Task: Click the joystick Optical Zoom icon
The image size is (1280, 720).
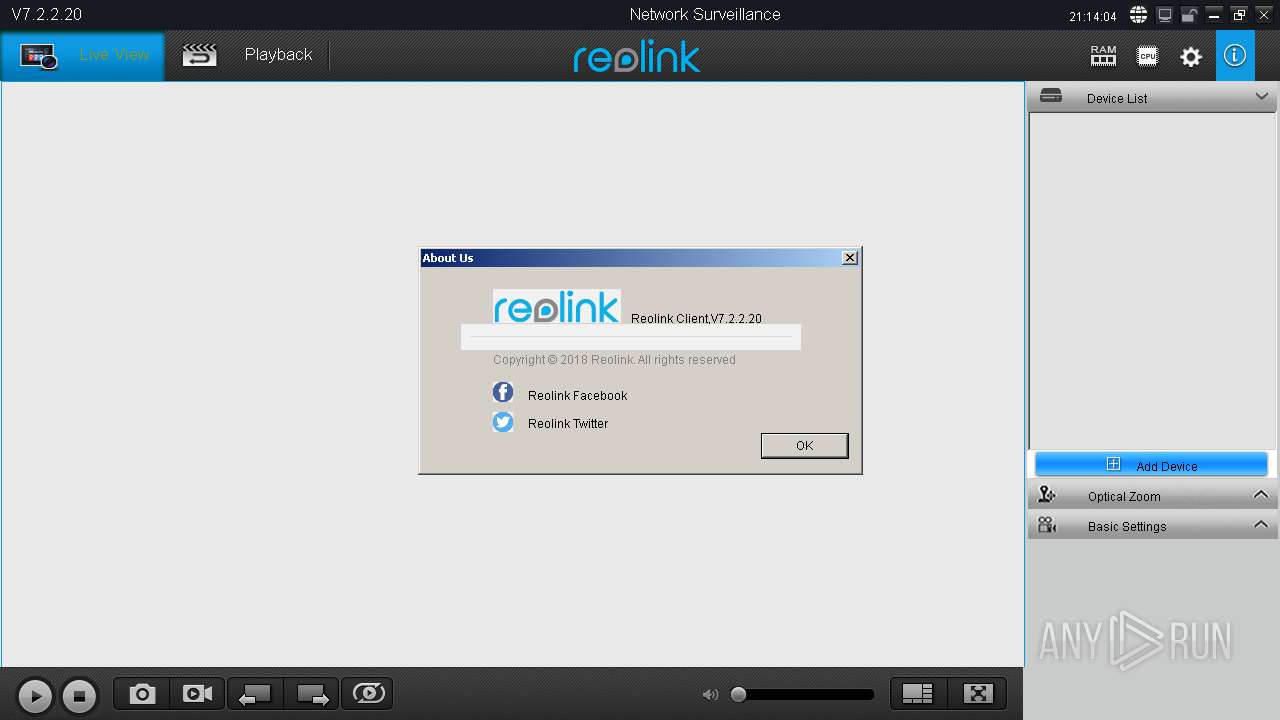Action: [x=1047, y=495]
